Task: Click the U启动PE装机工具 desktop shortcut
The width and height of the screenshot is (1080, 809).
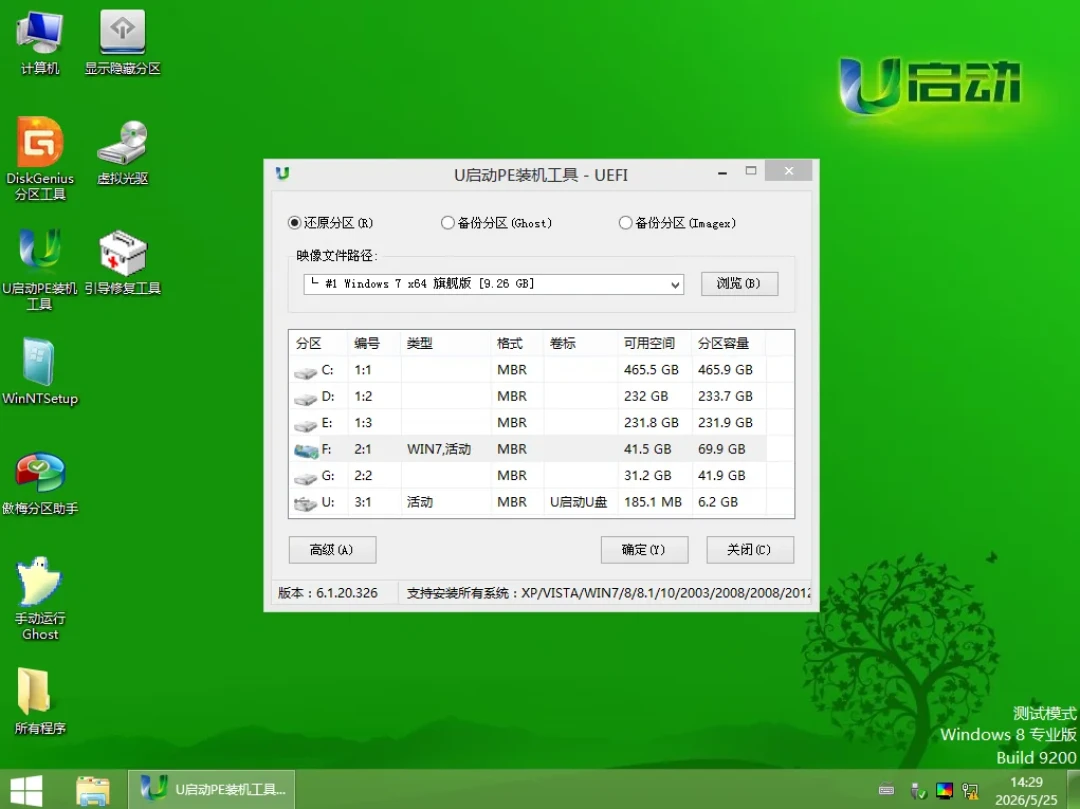Action: [x=40, y=269]
